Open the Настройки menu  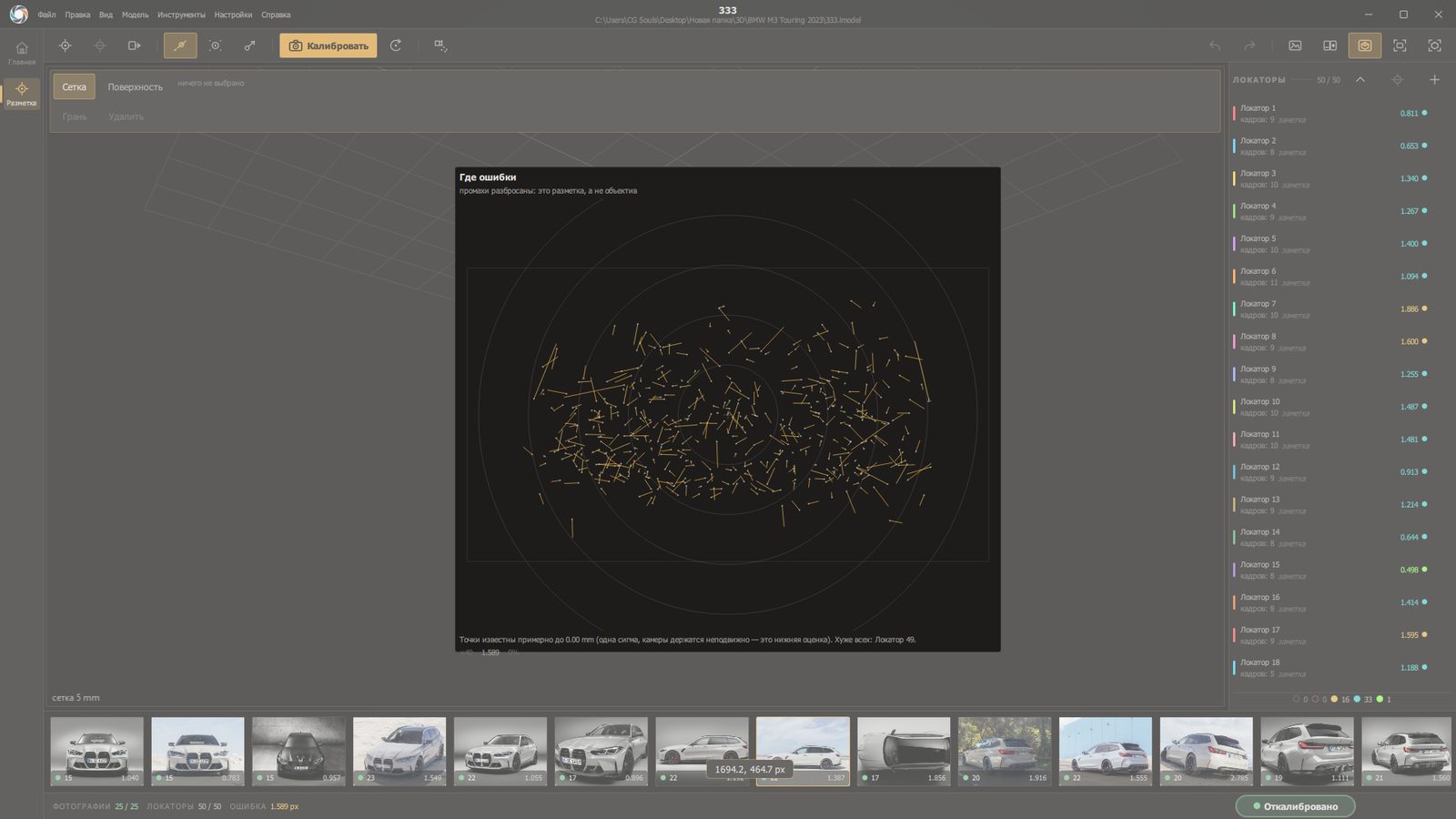[x=233, y=15]
